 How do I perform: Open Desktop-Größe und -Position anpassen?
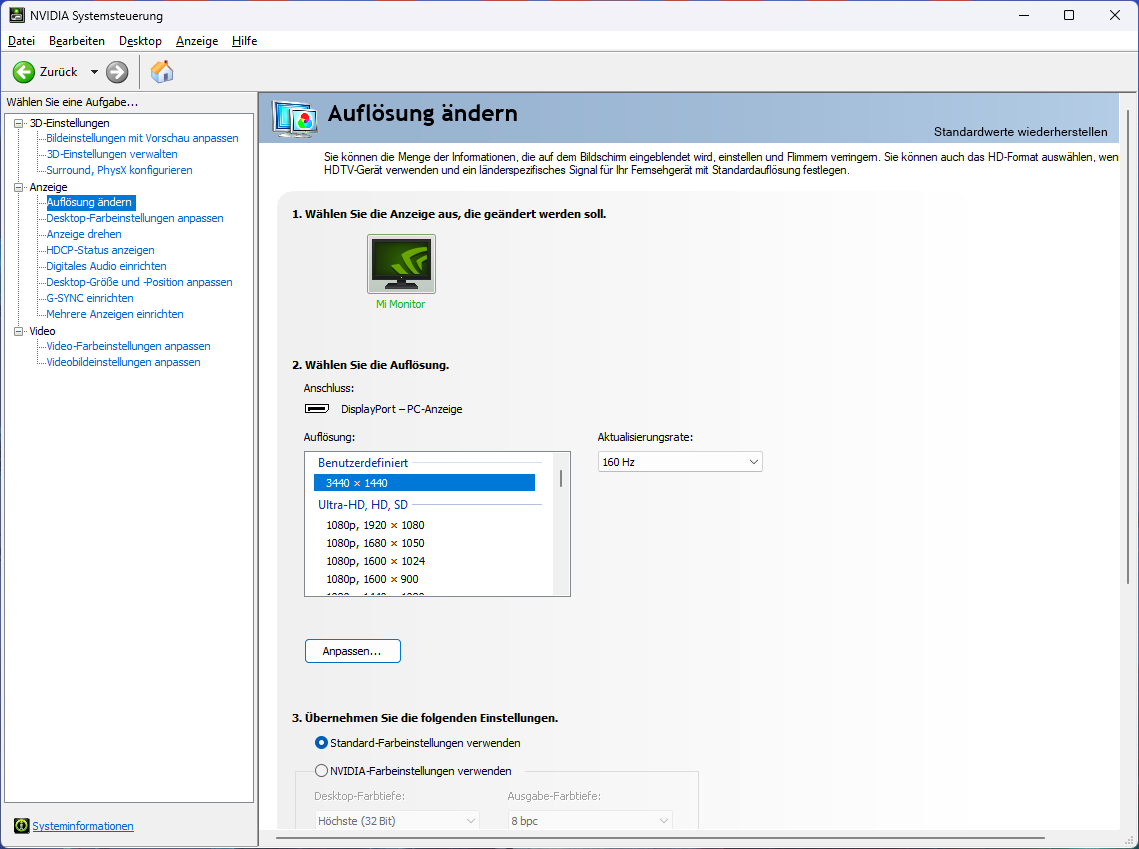[139, 282]
